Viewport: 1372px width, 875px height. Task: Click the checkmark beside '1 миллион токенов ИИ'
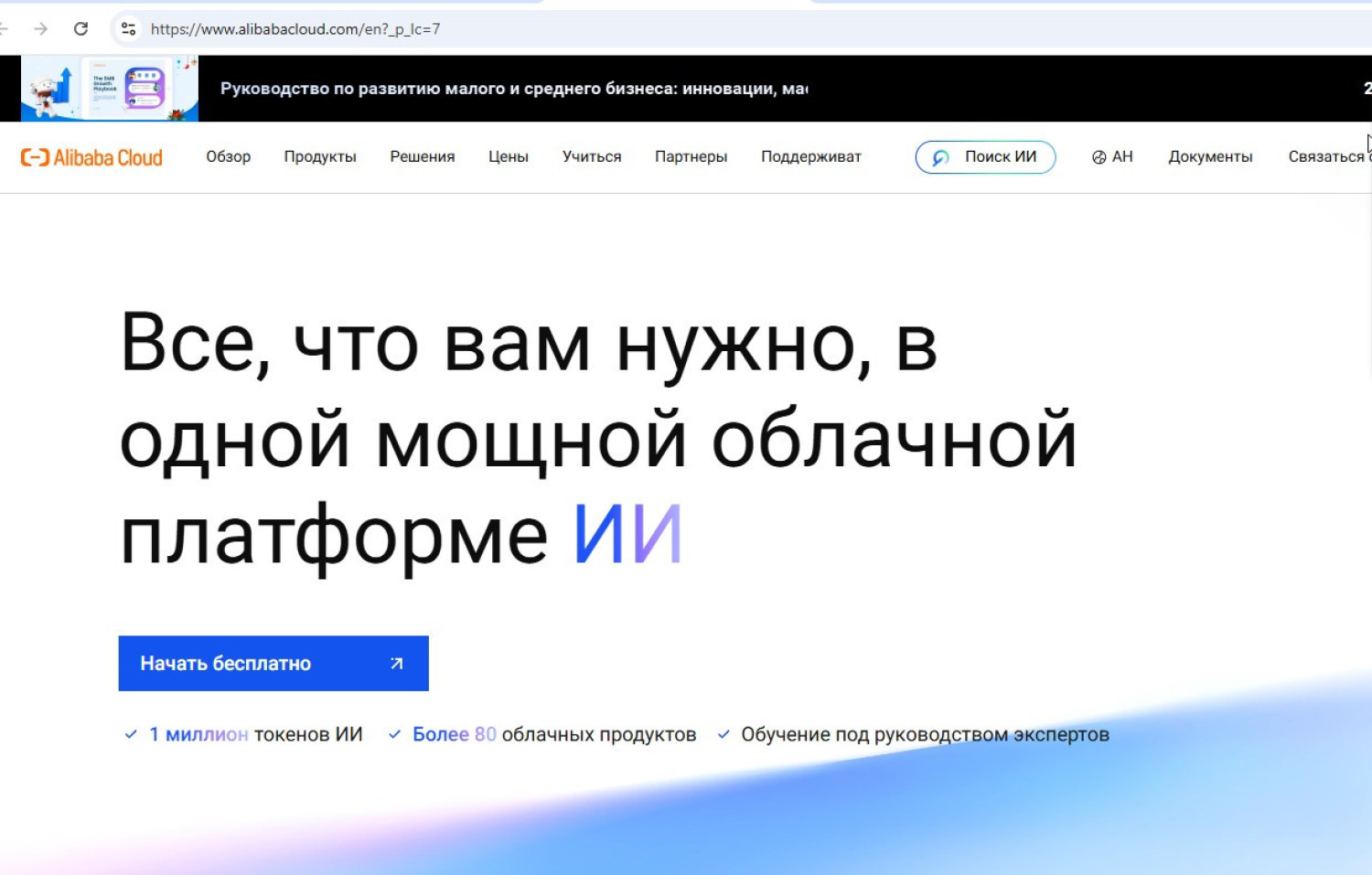(x=131, y=734)
